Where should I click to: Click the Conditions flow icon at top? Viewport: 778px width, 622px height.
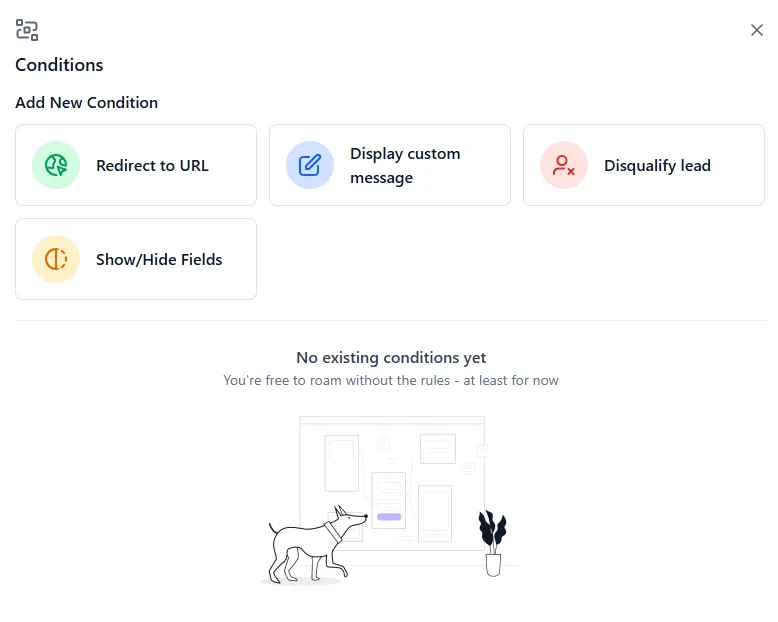(x=27, y=30)
